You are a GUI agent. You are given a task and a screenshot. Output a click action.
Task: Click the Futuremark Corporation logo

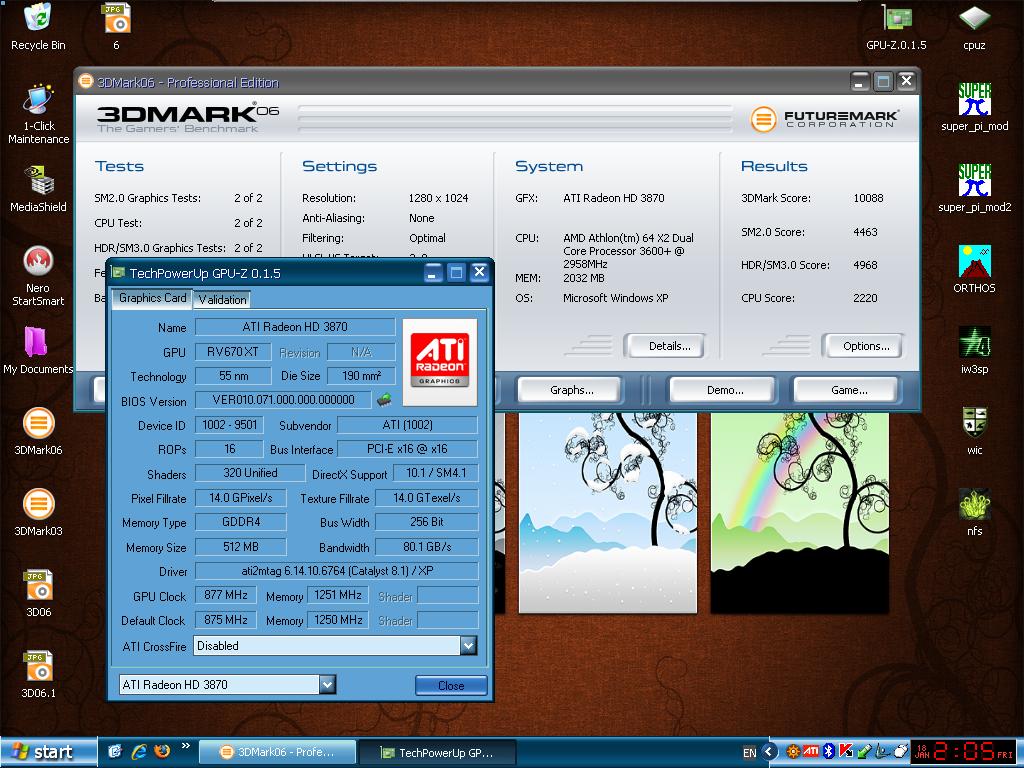click(825, 119)
